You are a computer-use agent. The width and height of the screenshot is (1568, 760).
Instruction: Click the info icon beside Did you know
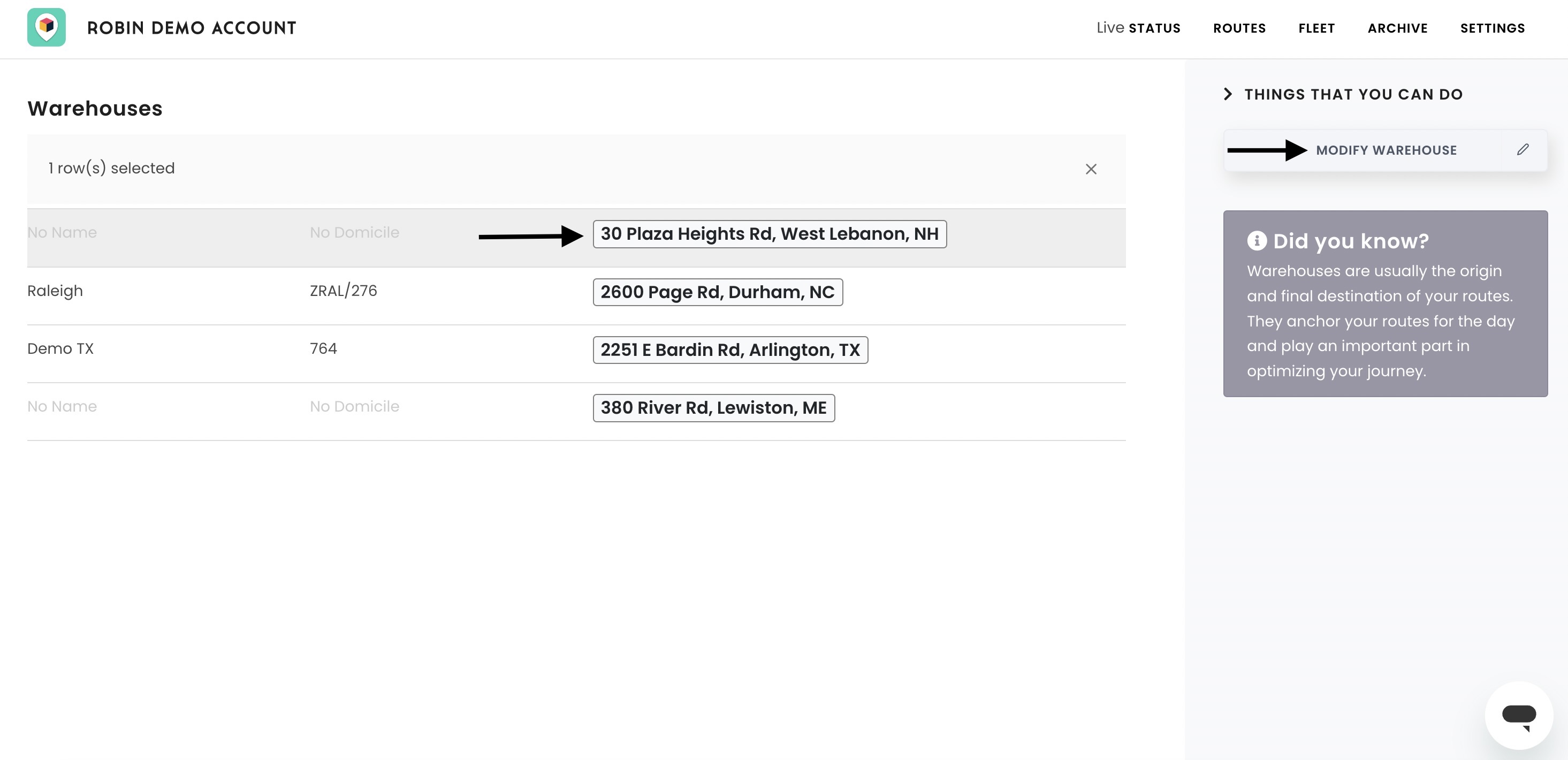pos(1257,241)
